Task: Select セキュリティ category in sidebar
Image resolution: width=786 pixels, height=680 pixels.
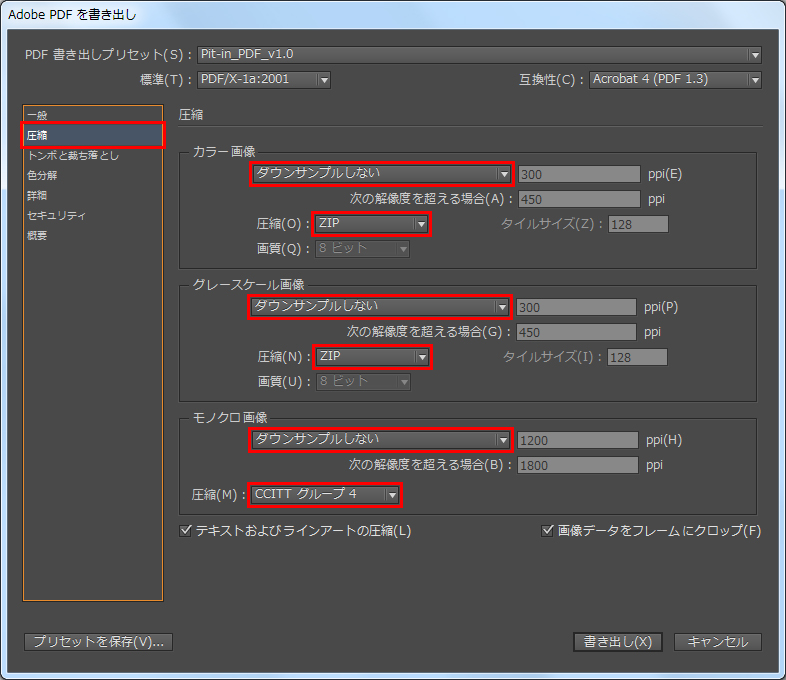Action: (56, 215)
